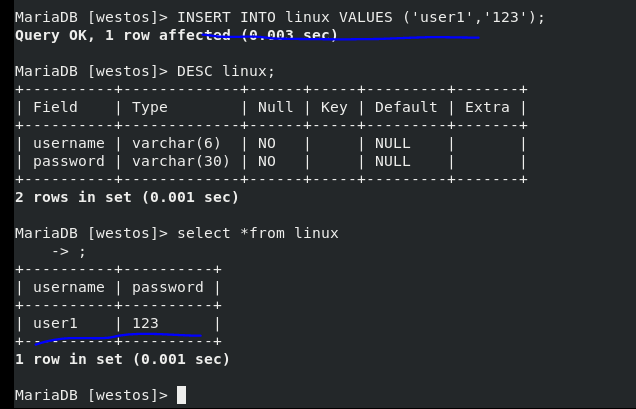Click 'password' in the DESC table
Viewport: 636px width, 409px height.
click(69, 161)
